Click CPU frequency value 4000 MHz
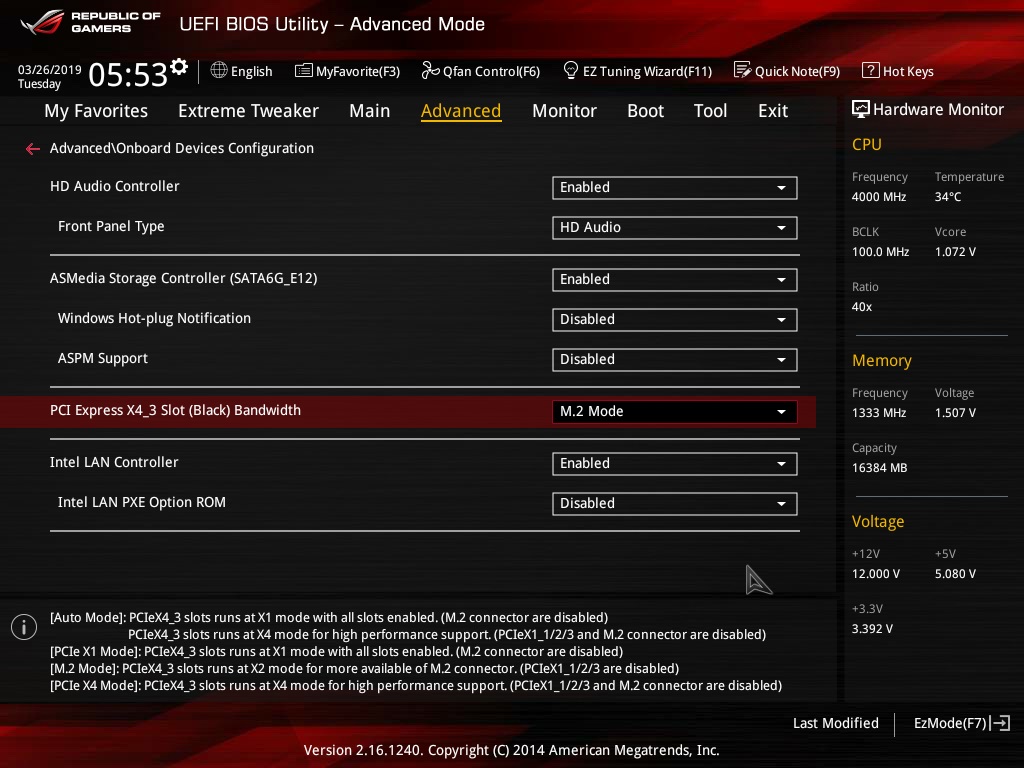Viewport: 1024px width, 768px height. (879, 197)
